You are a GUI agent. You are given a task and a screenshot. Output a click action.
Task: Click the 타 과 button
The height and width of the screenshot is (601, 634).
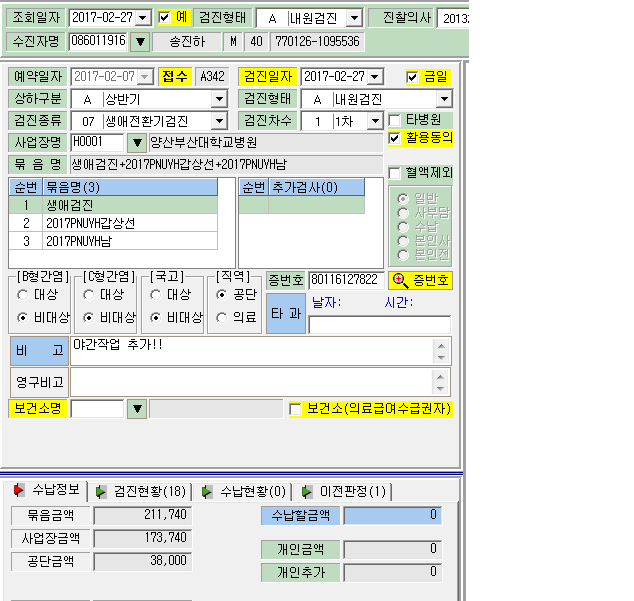point(286,313)
